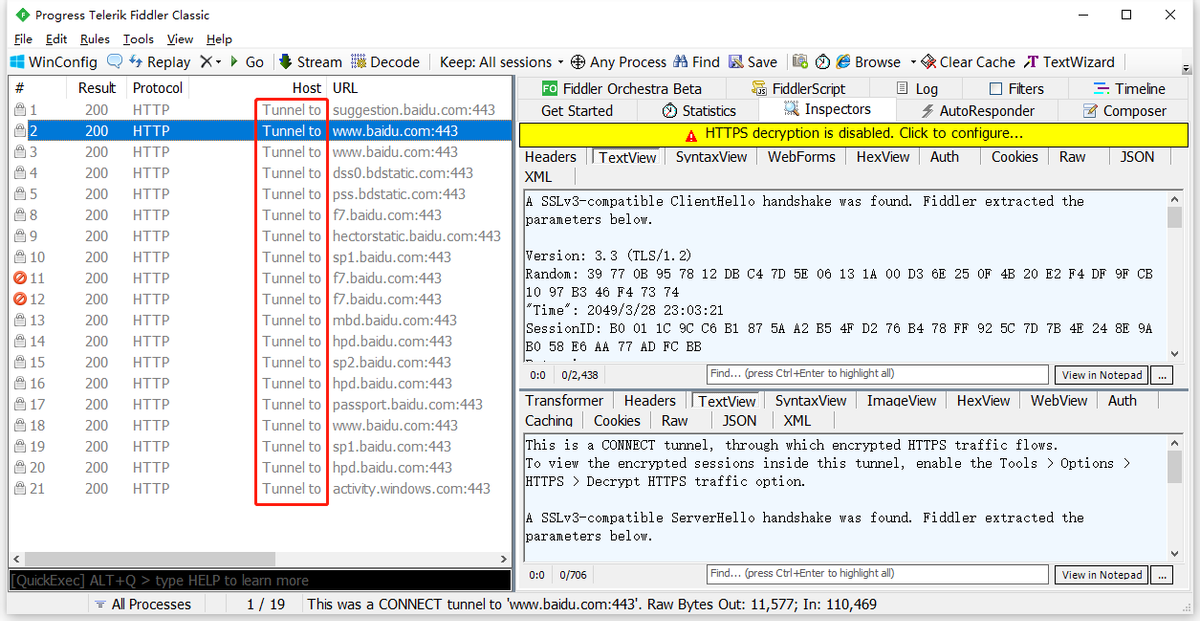
Task: Open the Timeline tab
Action: [1130, 88]
